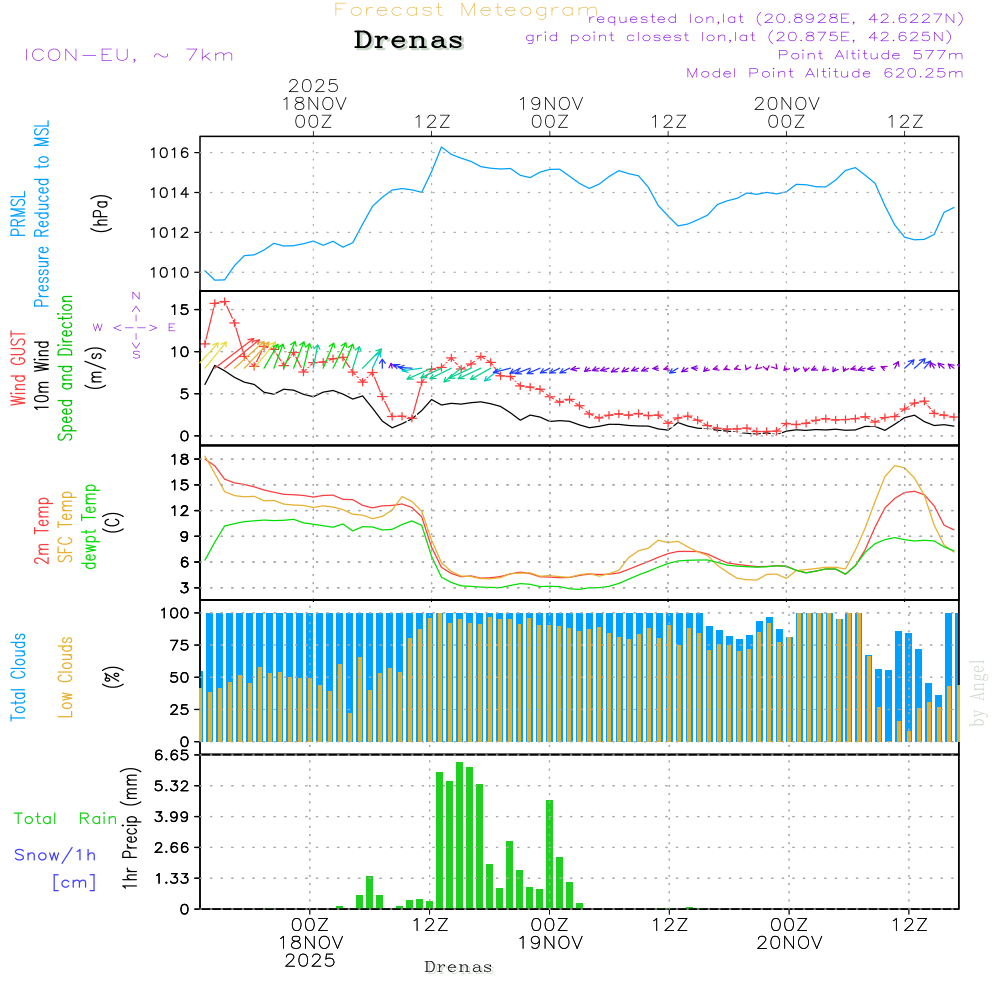1000x1000 pixels.
Task: Select the Low Clouds legend label
Action: (x=66, y=677)
